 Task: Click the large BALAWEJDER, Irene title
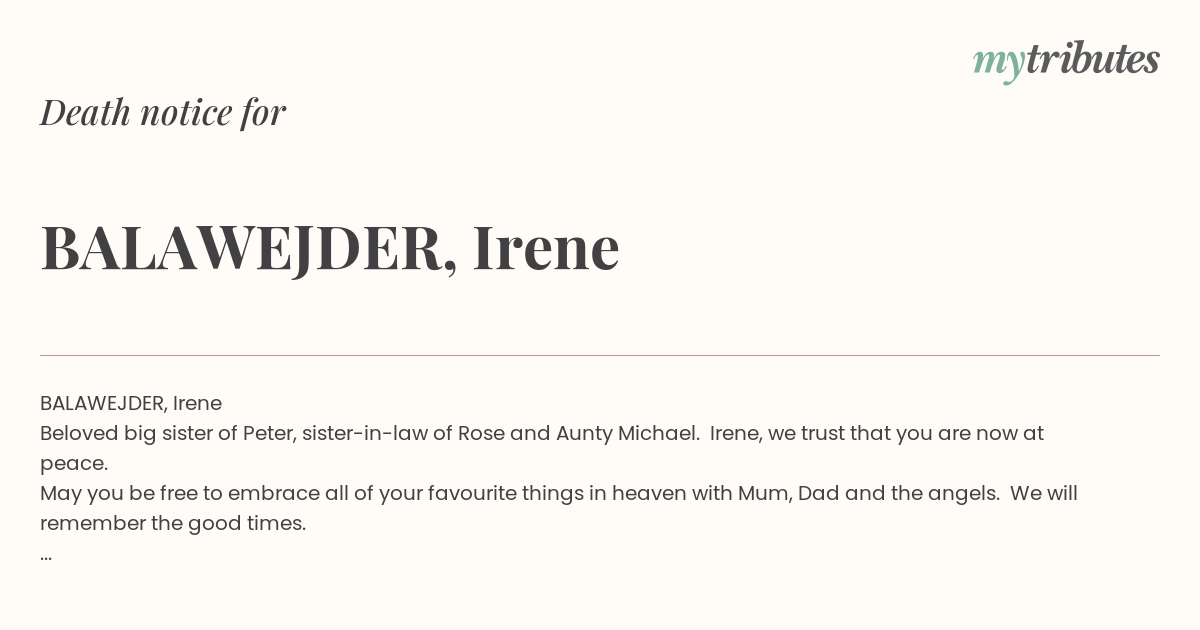click(330, 247)
